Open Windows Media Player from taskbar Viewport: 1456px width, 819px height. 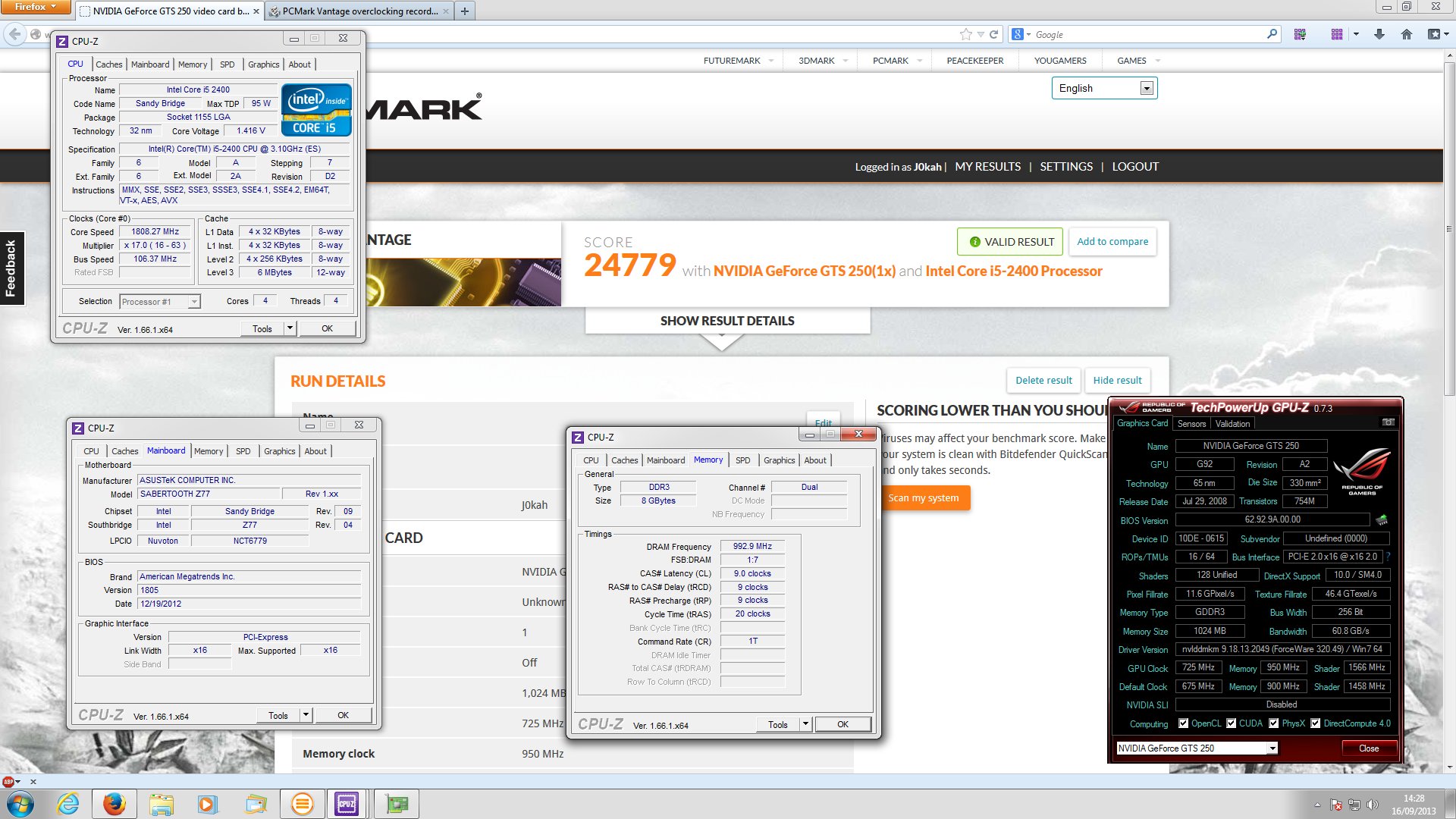pyautogui.click(x=207, y=804)
